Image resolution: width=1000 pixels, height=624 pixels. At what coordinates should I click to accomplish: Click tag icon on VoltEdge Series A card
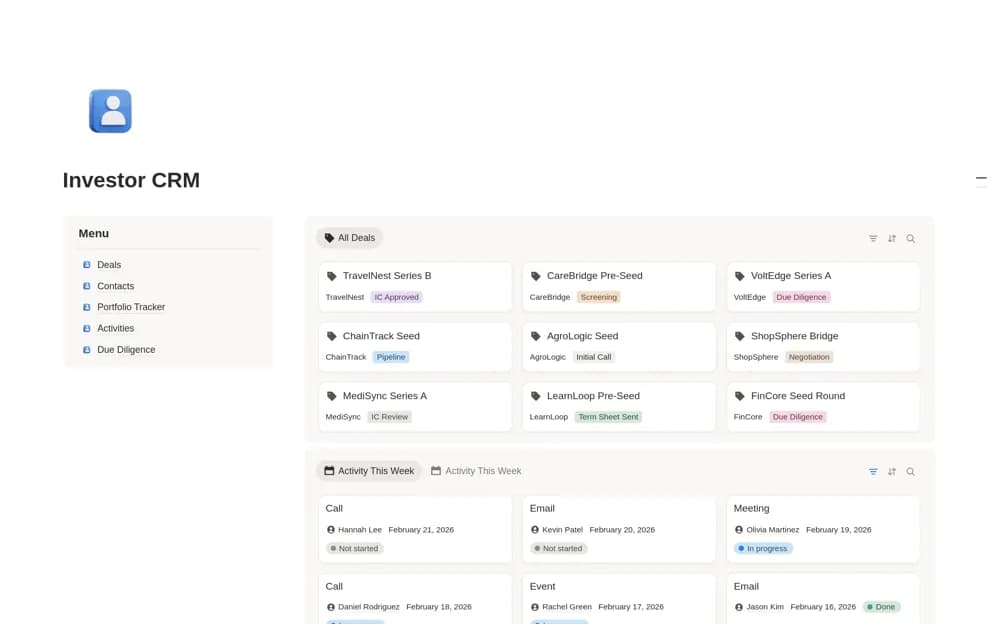click(740, 276)
